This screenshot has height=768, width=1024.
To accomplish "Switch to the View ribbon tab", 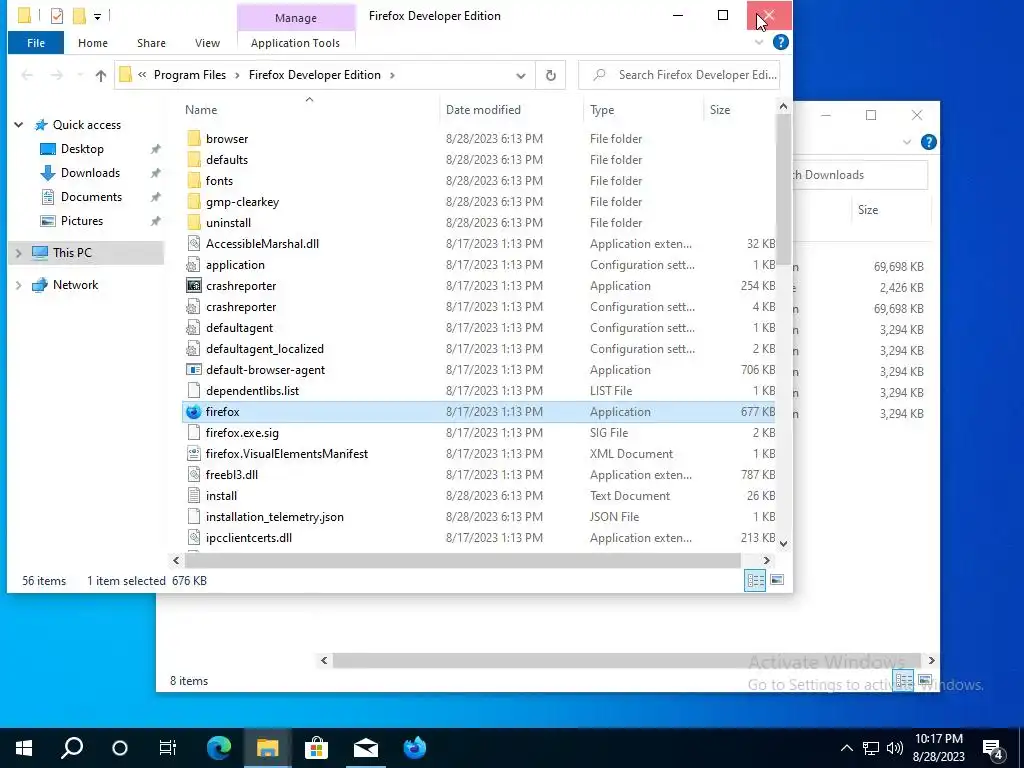I will point(207,43).
